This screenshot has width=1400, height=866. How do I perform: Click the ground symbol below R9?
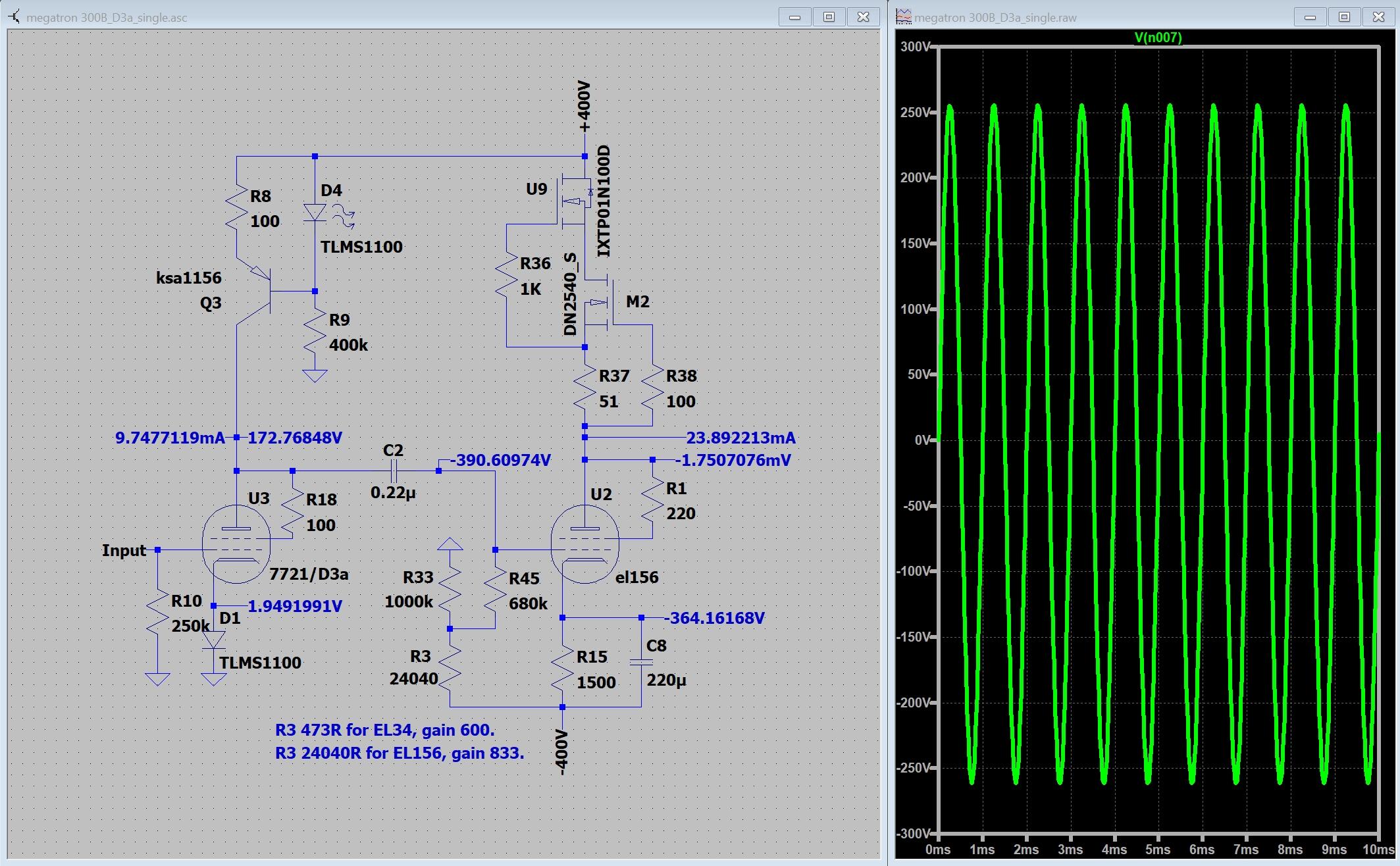click(315, 376)
